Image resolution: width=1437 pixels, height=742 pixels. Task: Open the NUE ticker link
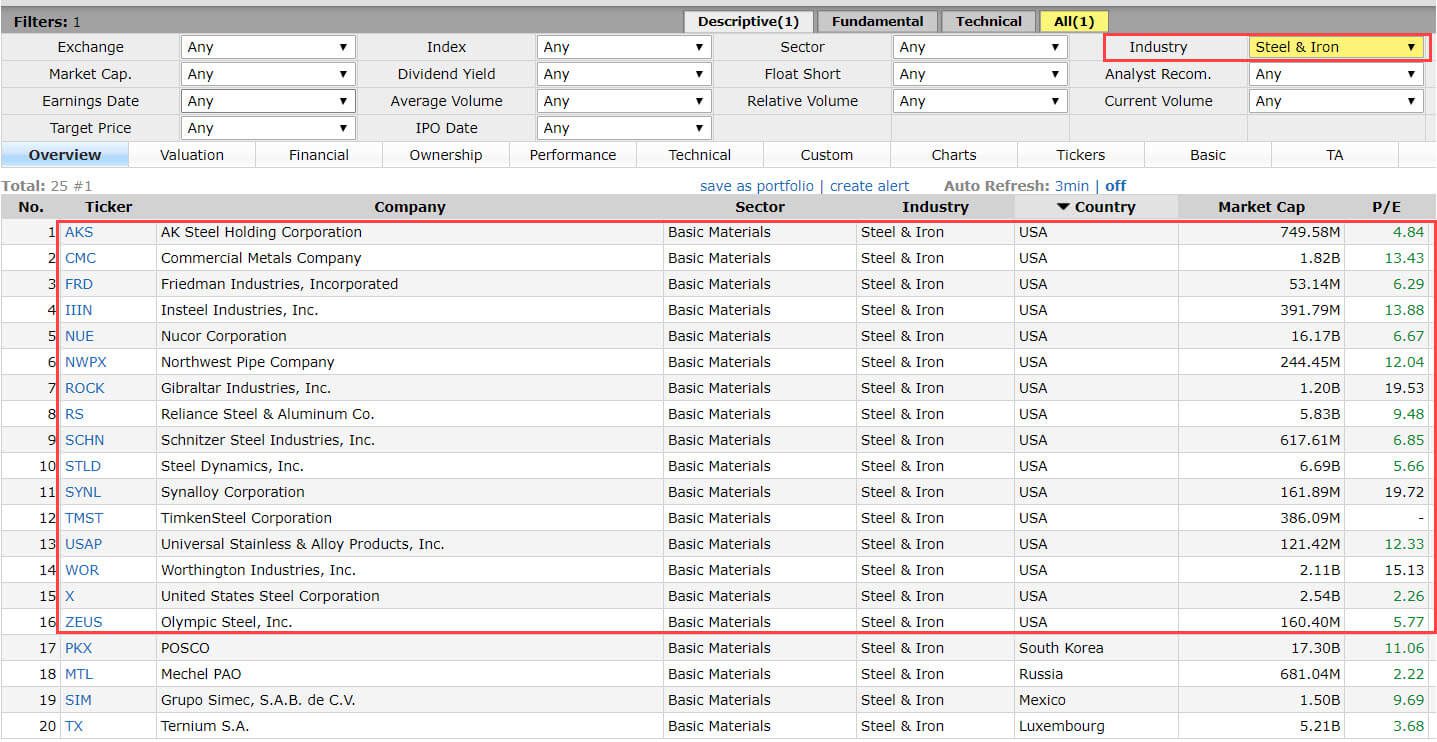click(x=79, y=336)
